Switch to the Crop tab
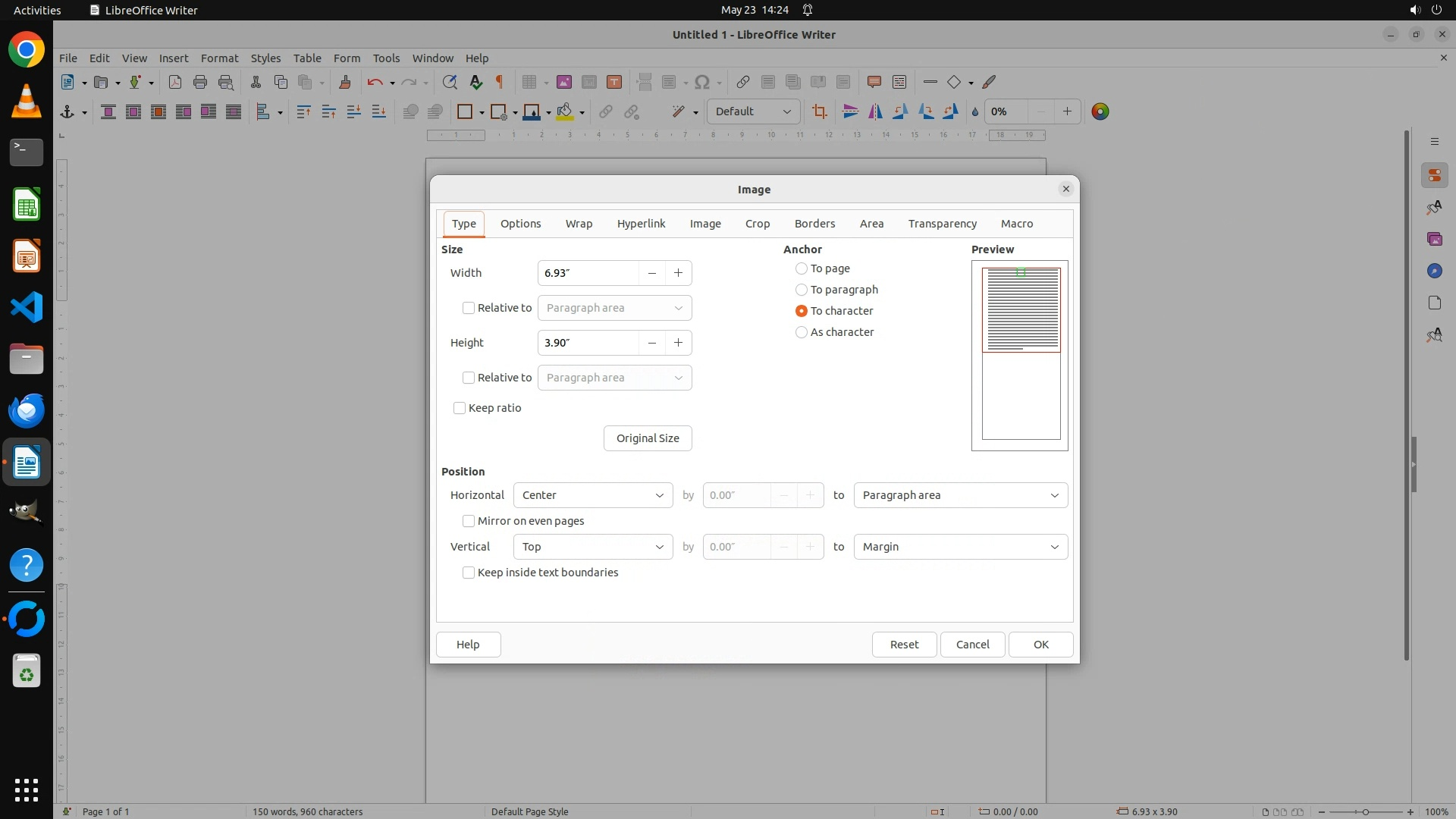The image size is (1456, 819). pos(757,224)
